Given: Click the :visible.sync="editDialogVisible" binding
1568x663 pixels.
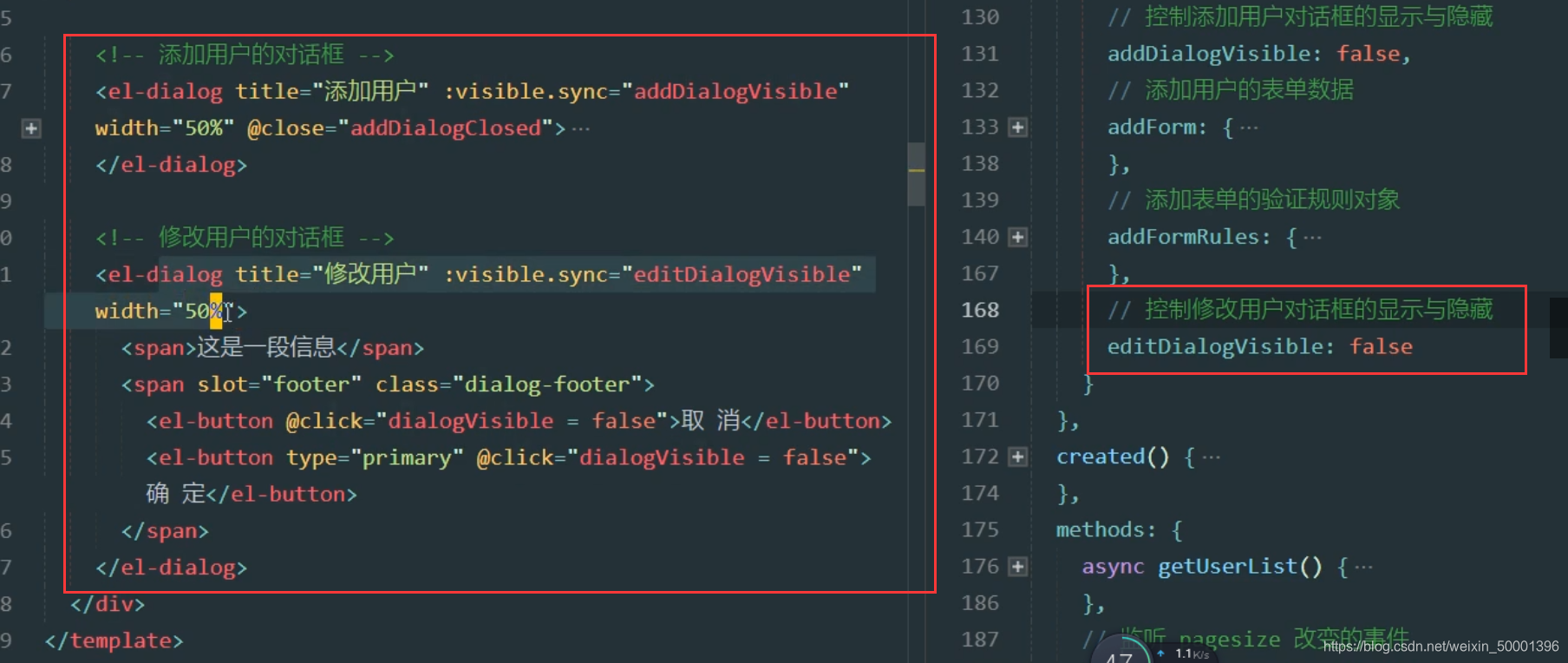Looking at the screenshot, I should coord(653,274).
